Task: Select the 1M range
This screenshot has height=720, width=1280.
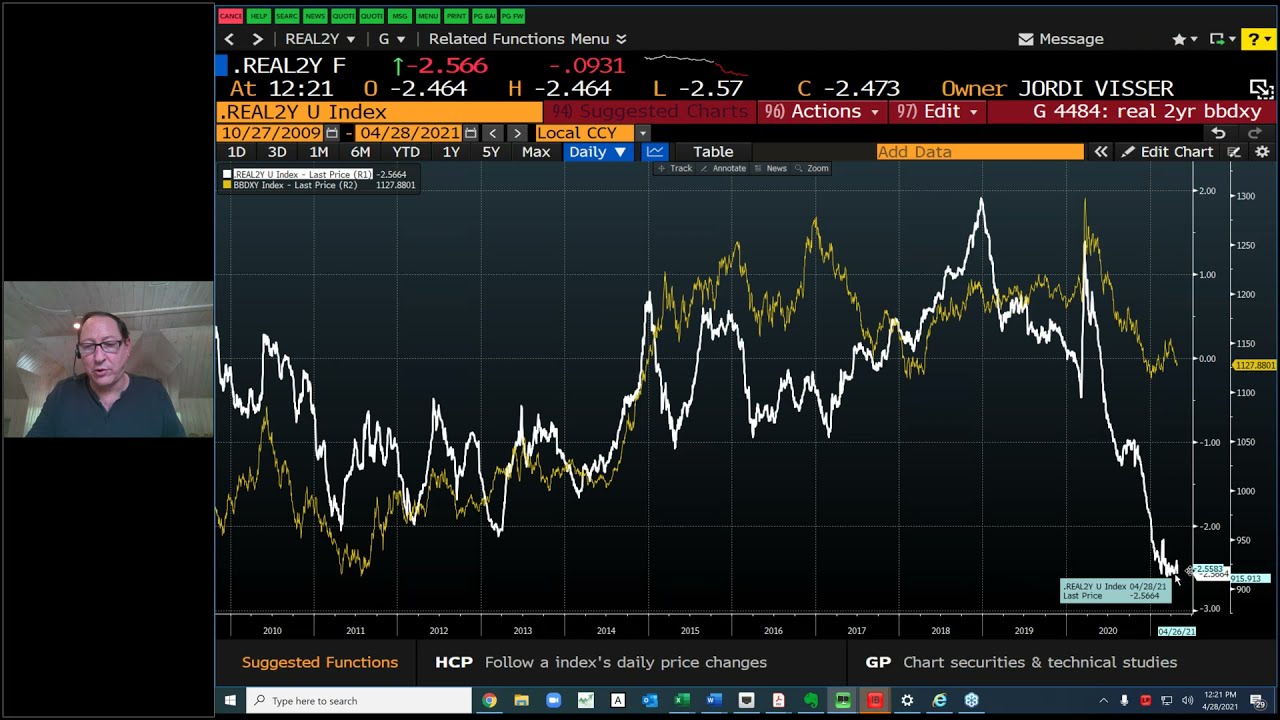Action: click(x=318, y=152)
